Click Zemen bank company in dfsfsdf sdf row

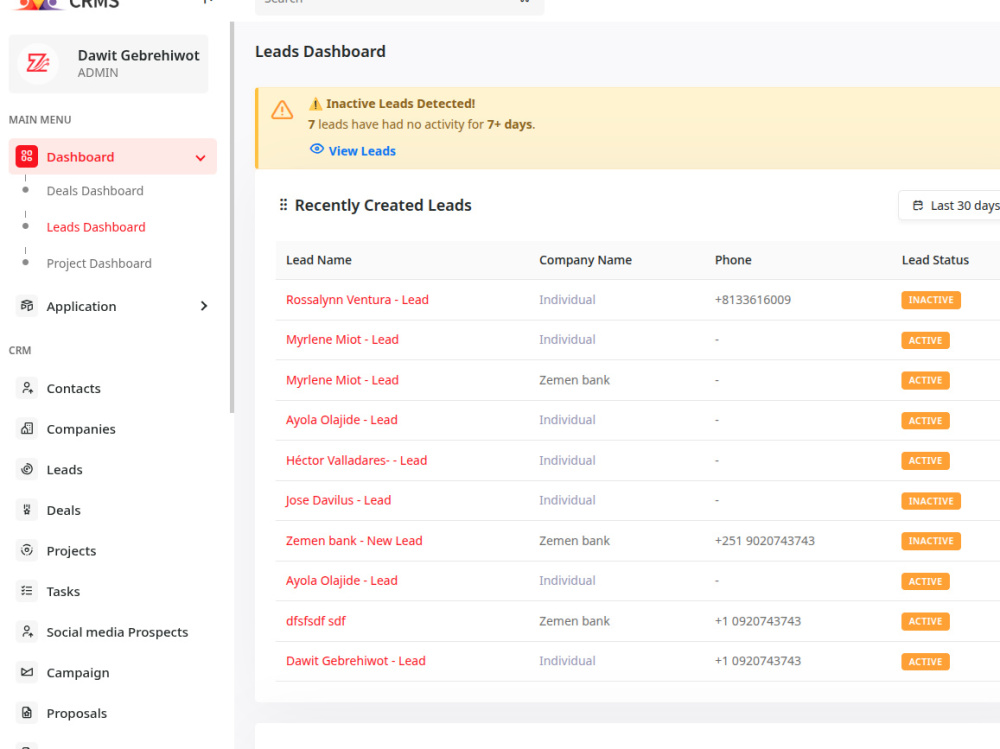point(574,621)
